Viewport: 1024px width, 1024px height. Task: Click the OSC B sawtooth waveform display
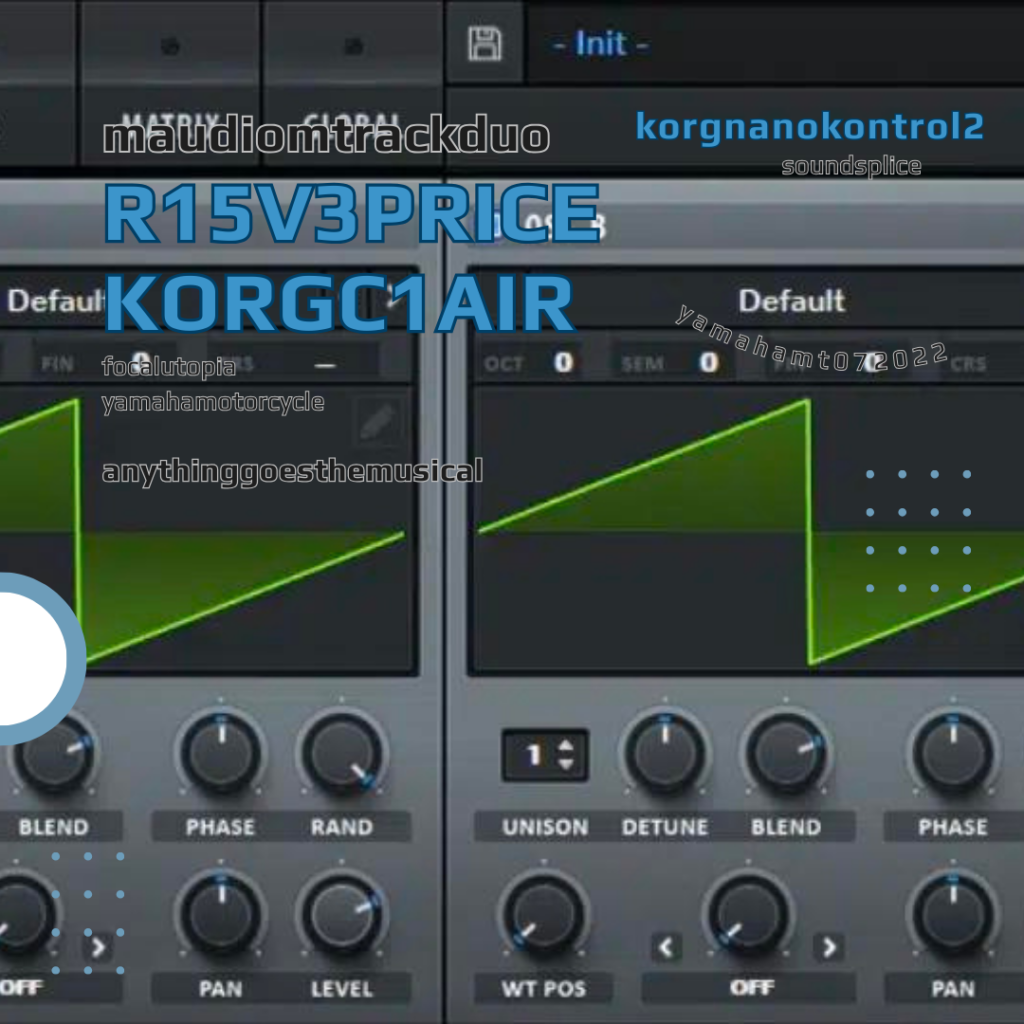pyautogui.click(x=746, y=529)
